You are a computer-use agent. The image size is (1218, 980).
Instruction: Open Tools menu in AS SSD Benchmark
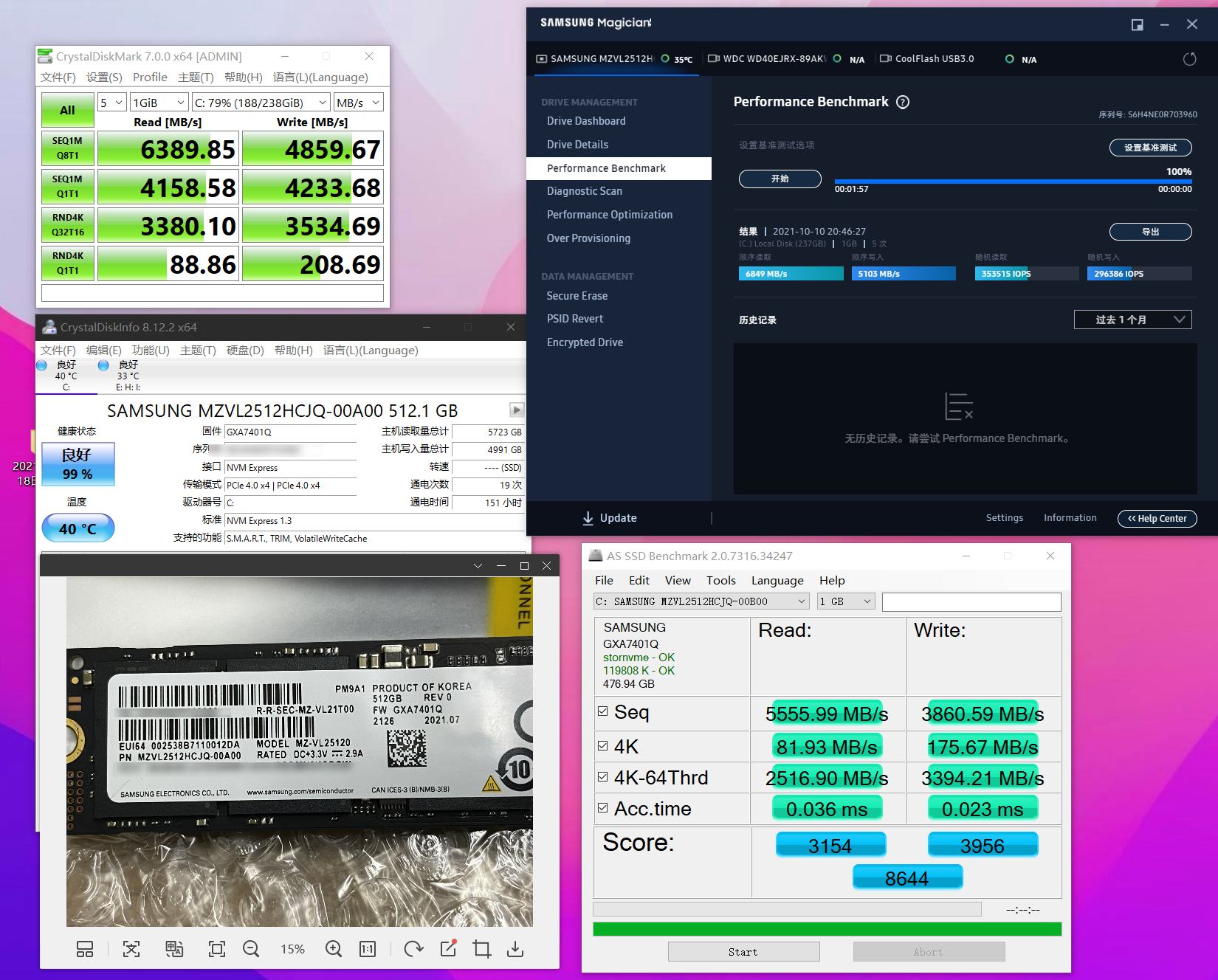(x=721, y=581)
